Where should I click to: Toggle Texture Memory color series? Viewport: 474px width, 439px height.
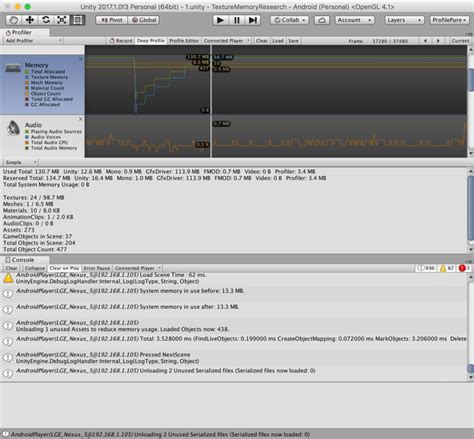[x=46, y=77]
